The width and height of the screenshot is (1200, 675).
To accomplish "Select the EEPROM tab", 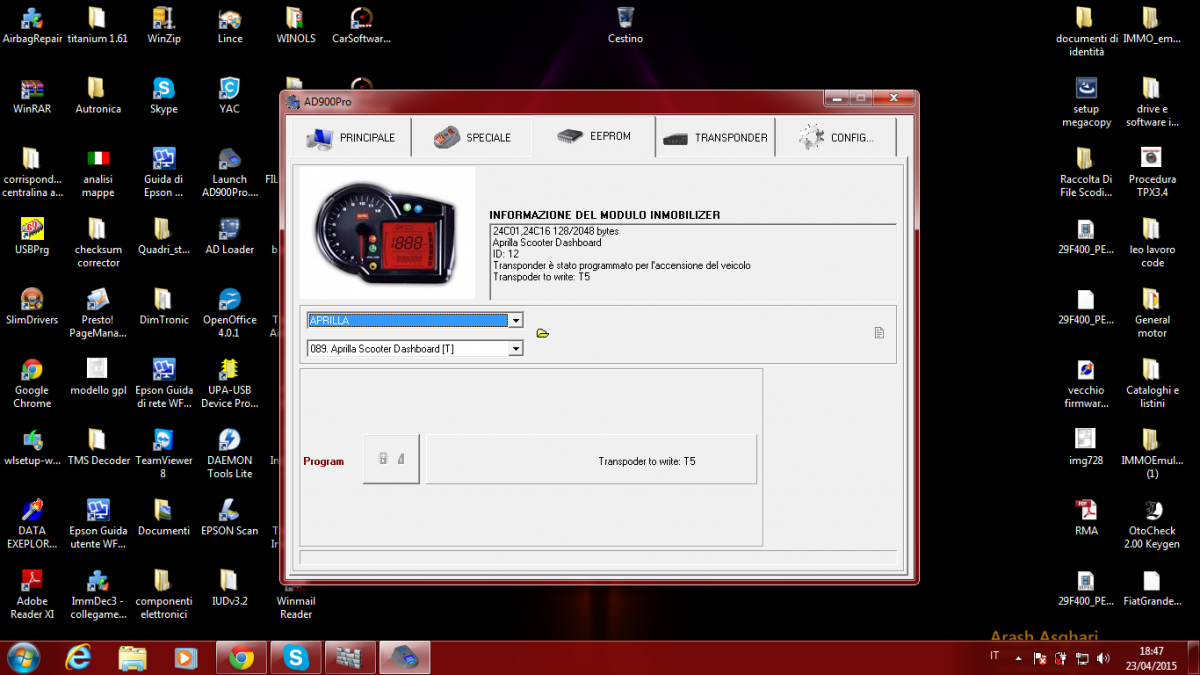I will pyautogui.click(x=594, y=136).
